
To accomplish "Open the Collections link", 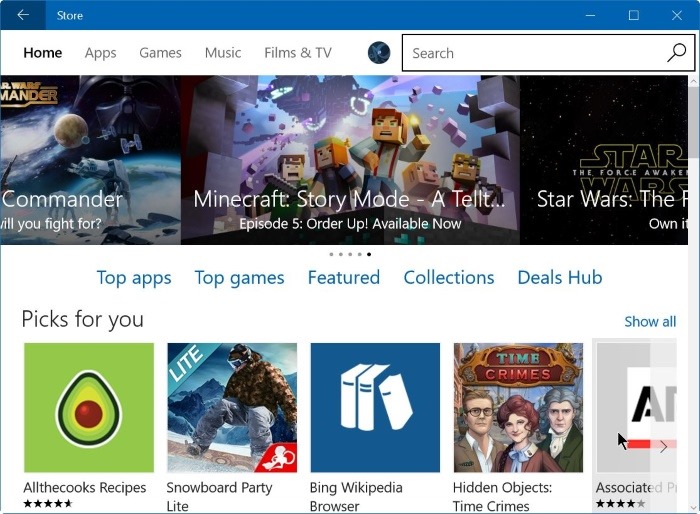I will click(x=449, y=277).
